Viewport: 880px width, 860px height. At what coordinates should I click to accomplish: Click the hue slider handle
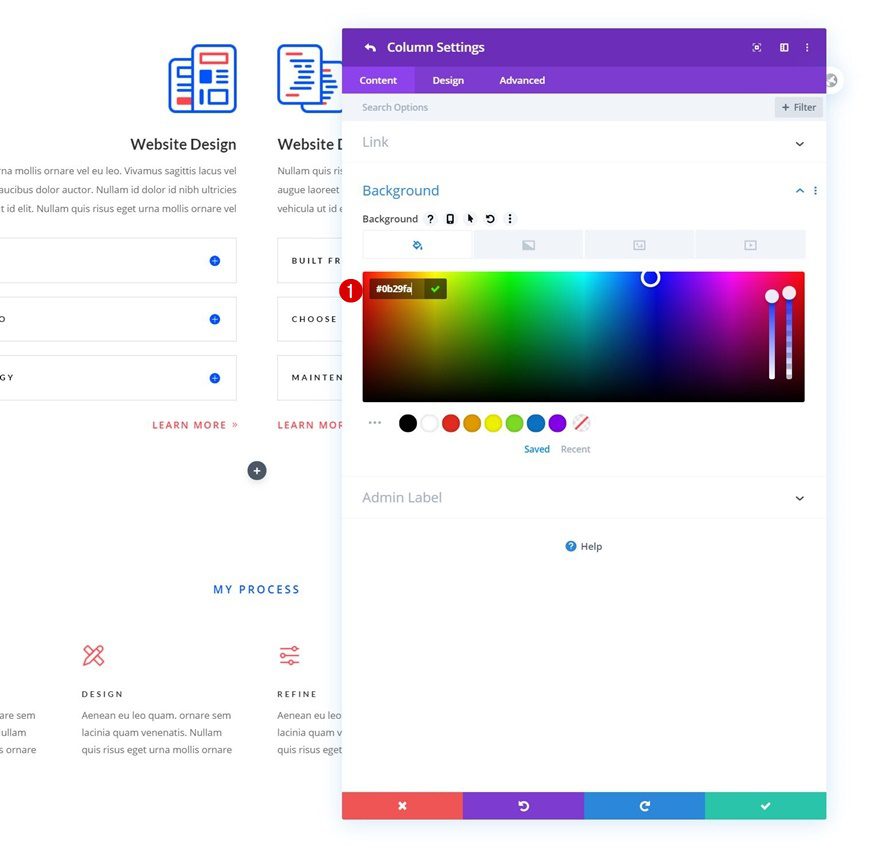click(x=772, y=296)
